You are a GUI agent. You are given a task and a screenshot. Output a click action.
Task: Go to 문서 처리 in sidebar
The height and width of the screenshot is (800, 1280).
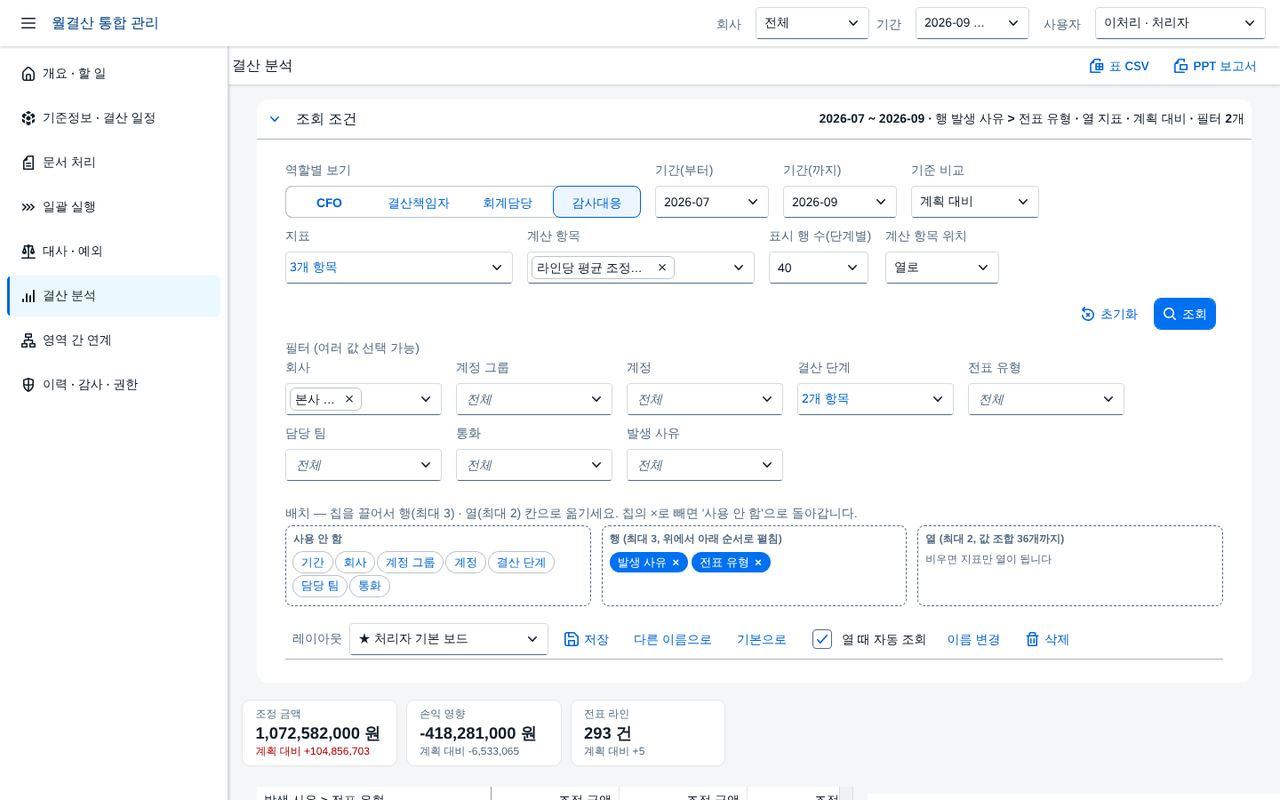[x=114, y=162]
